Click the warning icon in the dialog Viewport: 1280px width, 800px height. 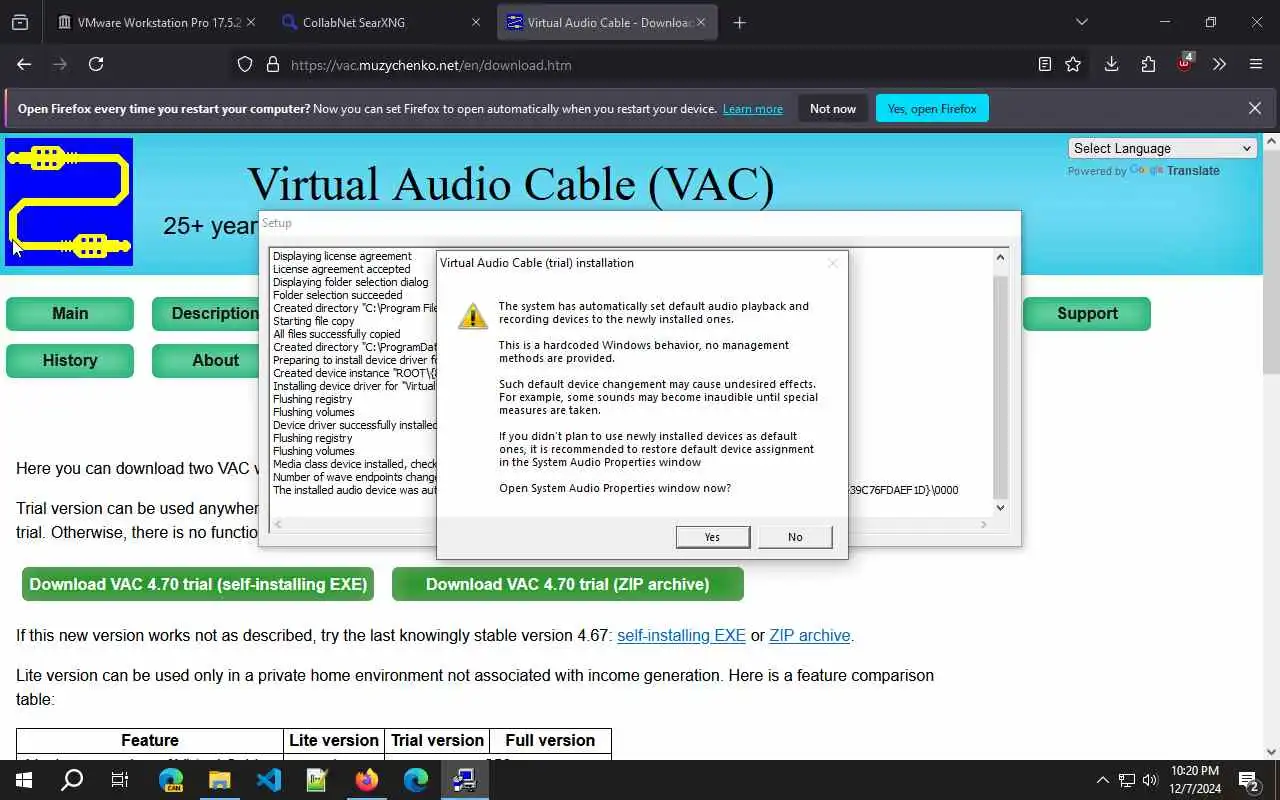point(472,316)
